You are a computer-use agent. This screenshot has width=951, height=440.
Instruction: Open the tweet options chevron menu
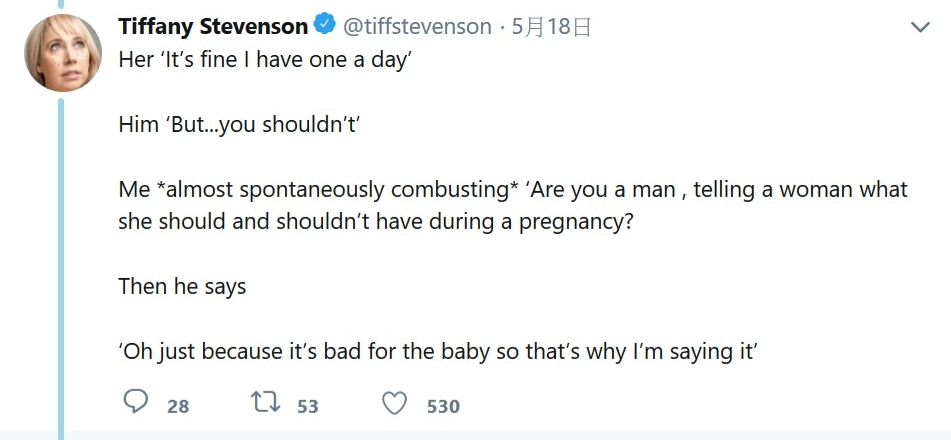(x=920, y=28)
